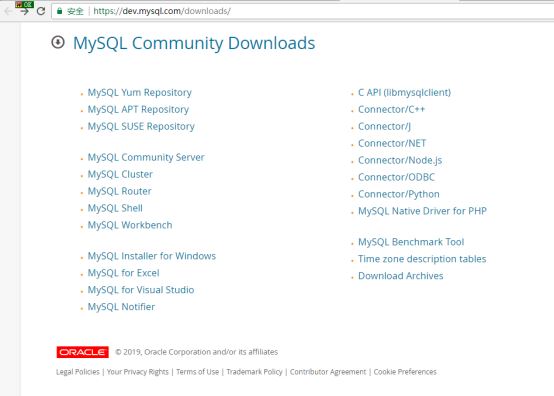Image resolution: width=554 pixels, height=396 pixels.
Task: Click the browser reload icon
Action: point(41,11)
